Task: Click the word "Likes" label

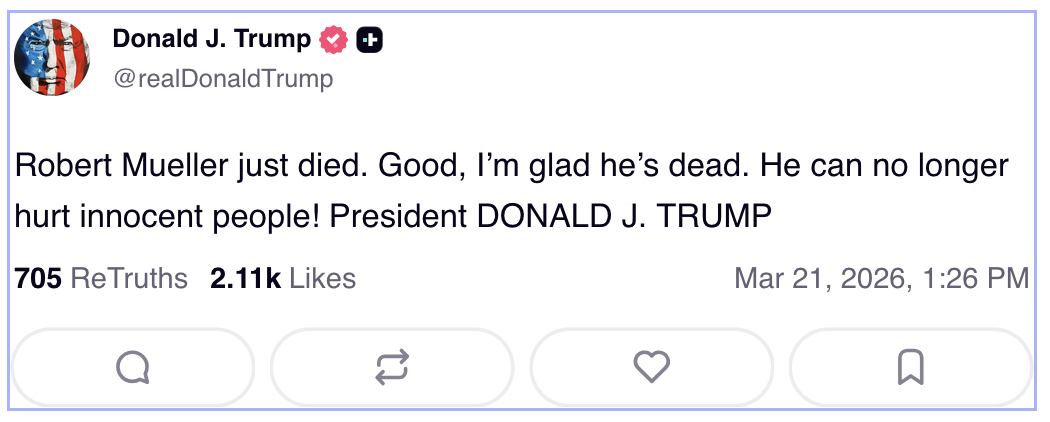Action: tap(322, 278)
